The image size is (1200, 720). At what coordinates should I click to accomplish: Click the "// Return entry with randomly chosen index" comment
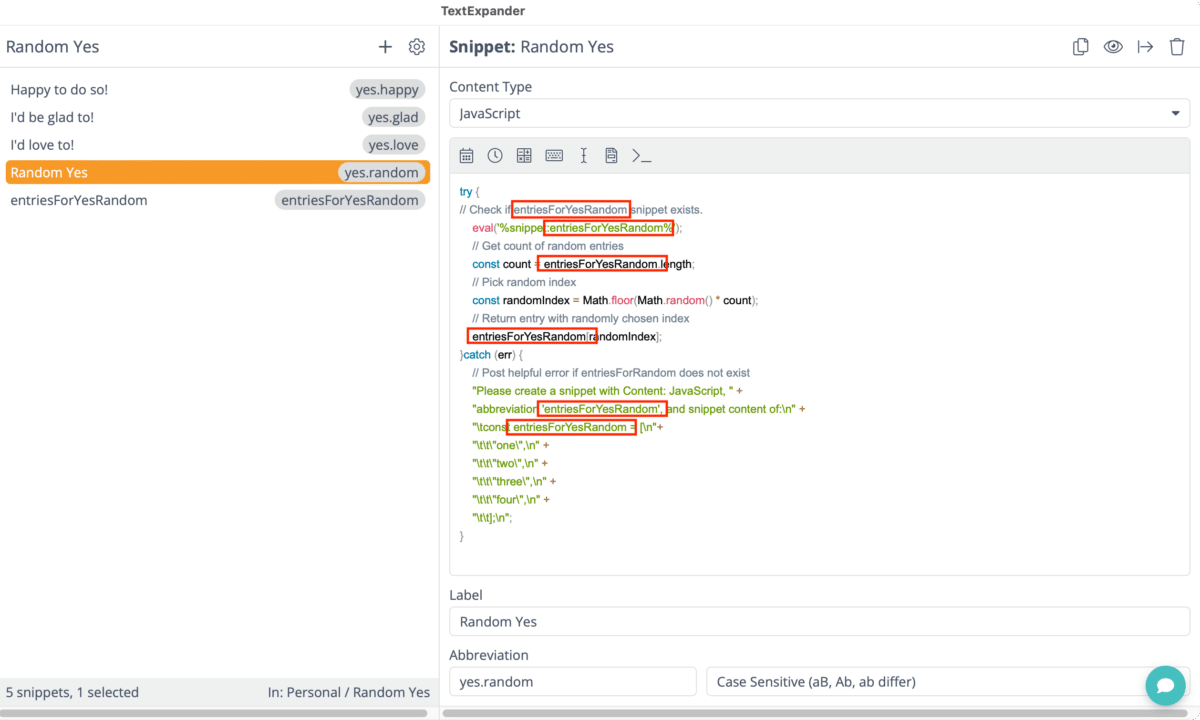click(x=580, y=318)
